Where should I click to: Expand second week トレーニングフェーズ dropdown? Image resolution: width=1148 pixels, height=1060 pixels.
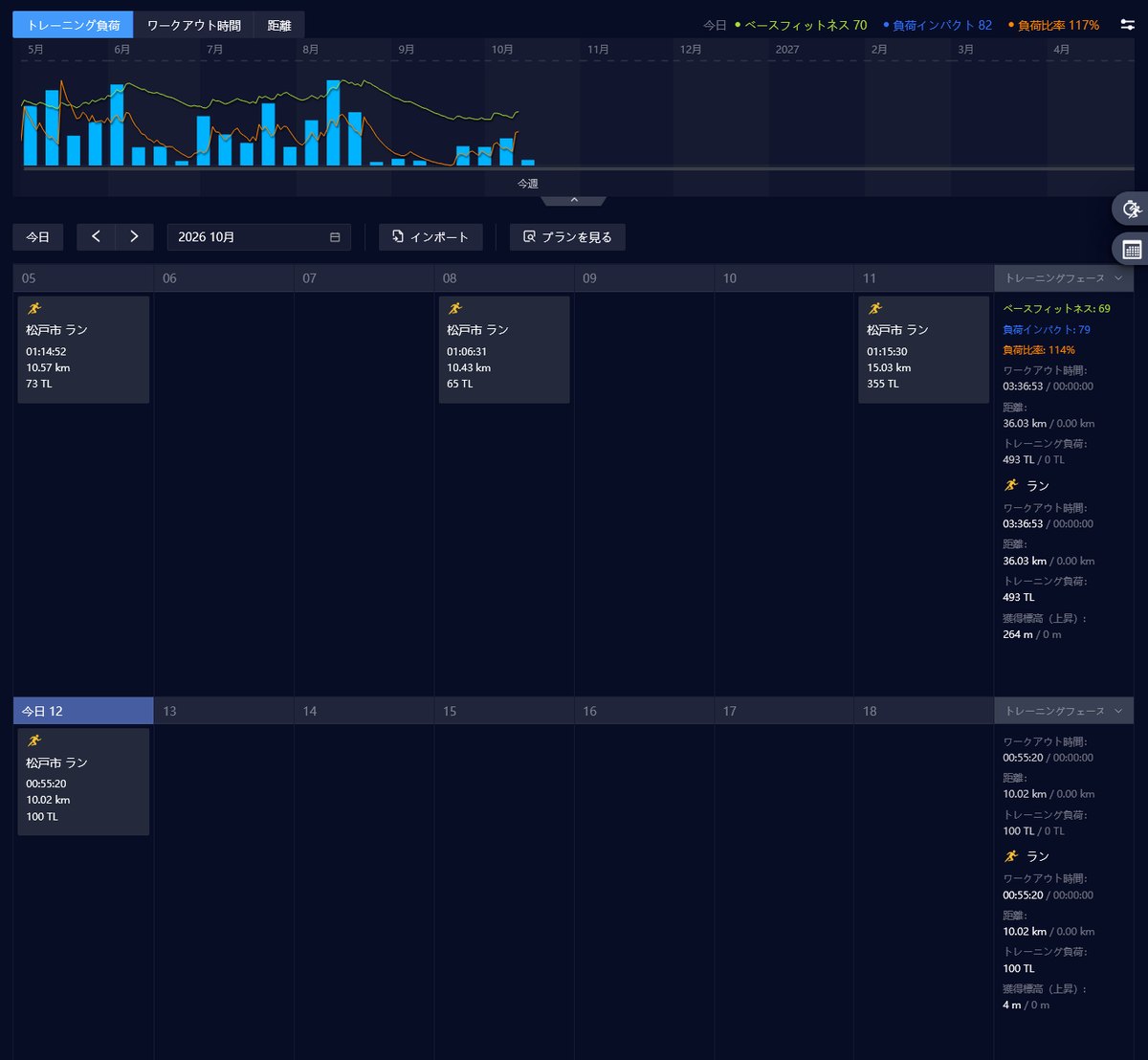[x=1064, y=711]
